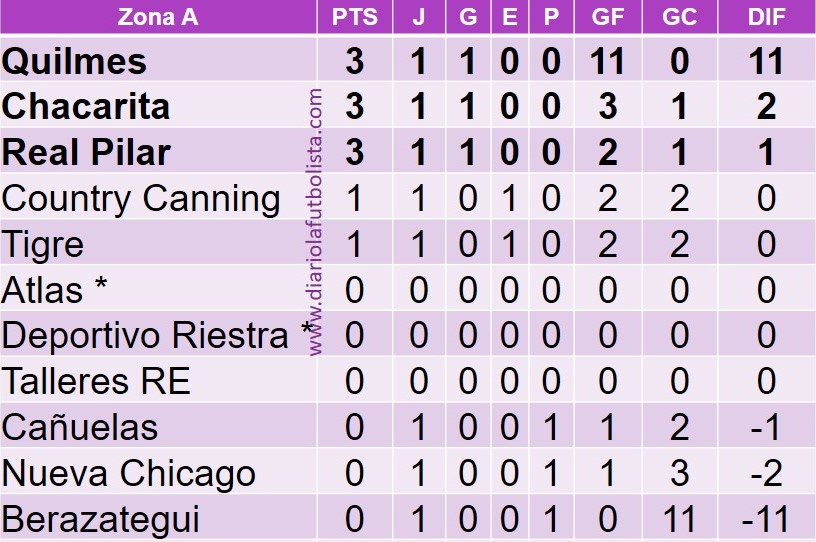This screenshot has width=816, height=542.
Task: Click the Tigre team name
Action: (43, 245)
